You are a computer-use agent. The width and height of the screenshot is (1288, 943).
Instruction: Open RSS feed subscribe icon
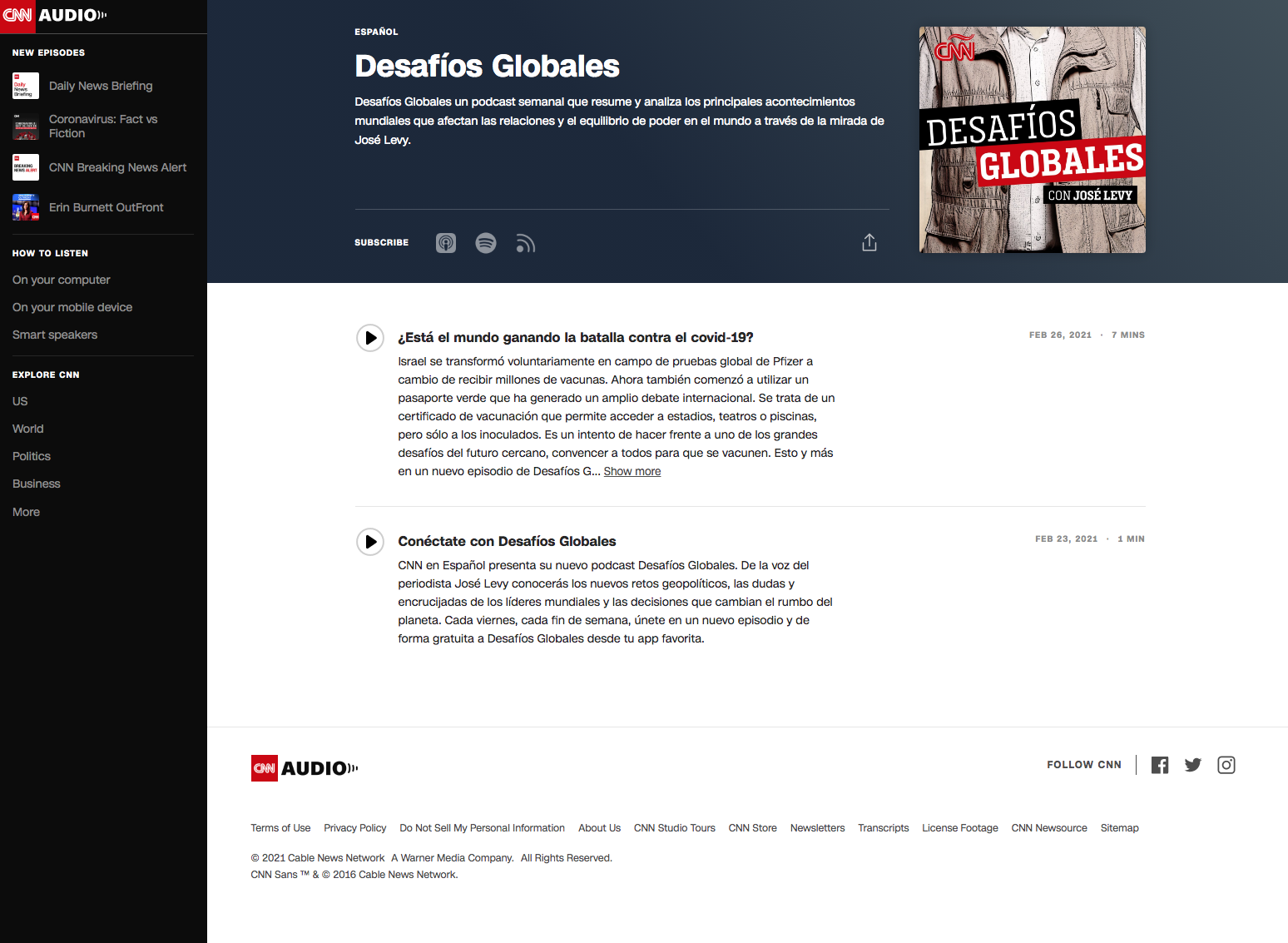(x=525, y=243)
